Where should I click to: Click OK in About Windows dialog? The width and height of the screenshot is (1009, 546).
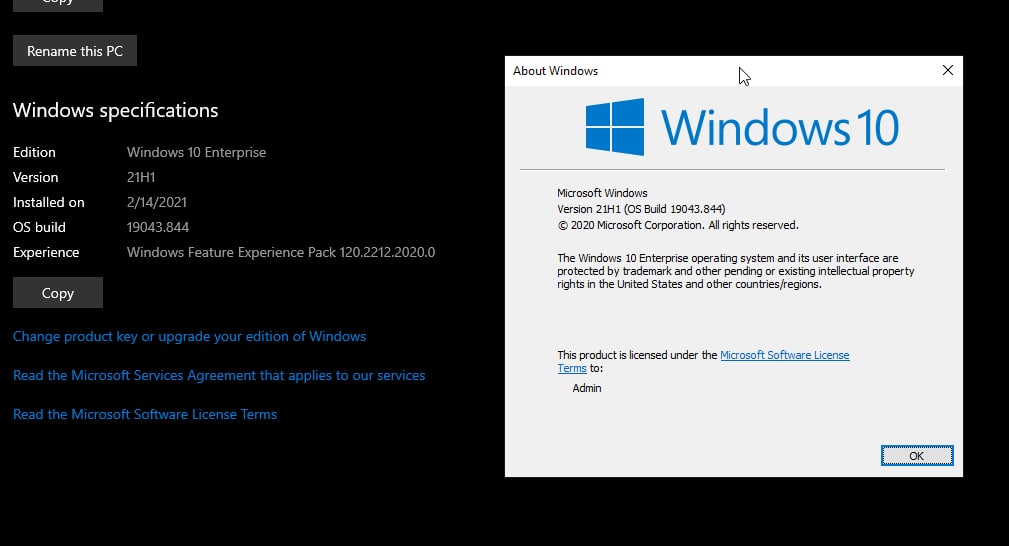tap(917, 456)
